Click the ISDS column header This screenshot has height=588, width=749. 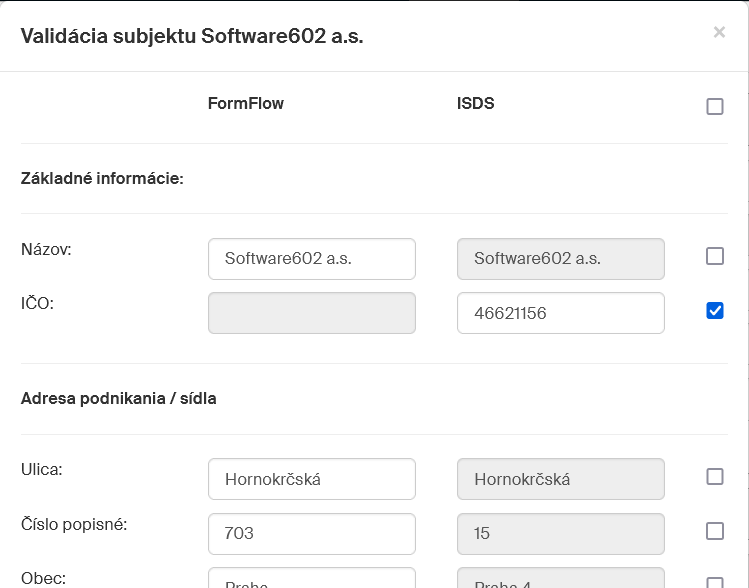coord(475,103)
